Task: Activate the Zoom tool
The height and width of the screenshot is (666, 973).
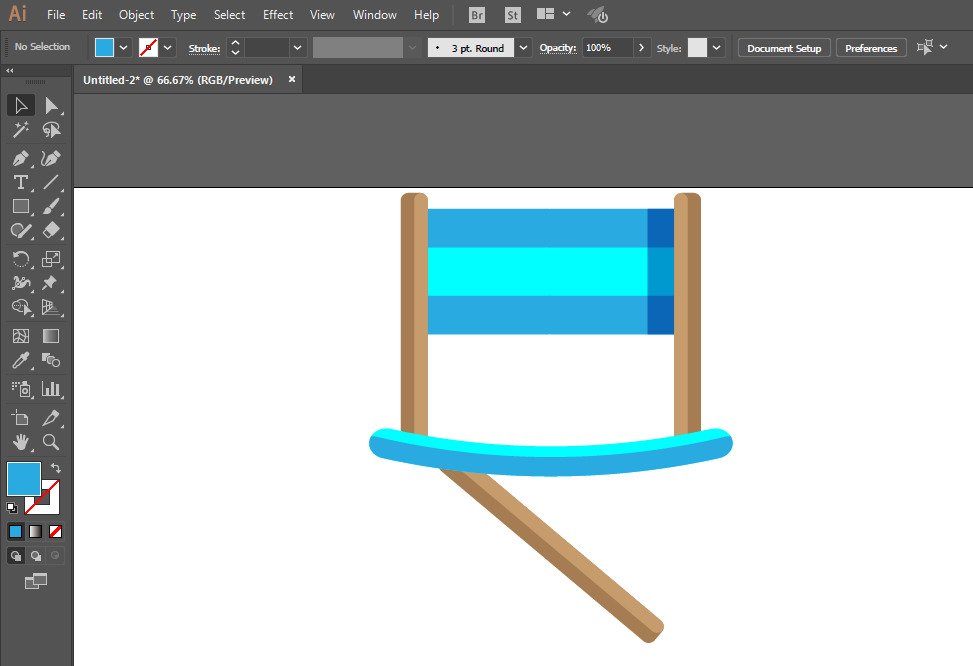Action: 51,442
